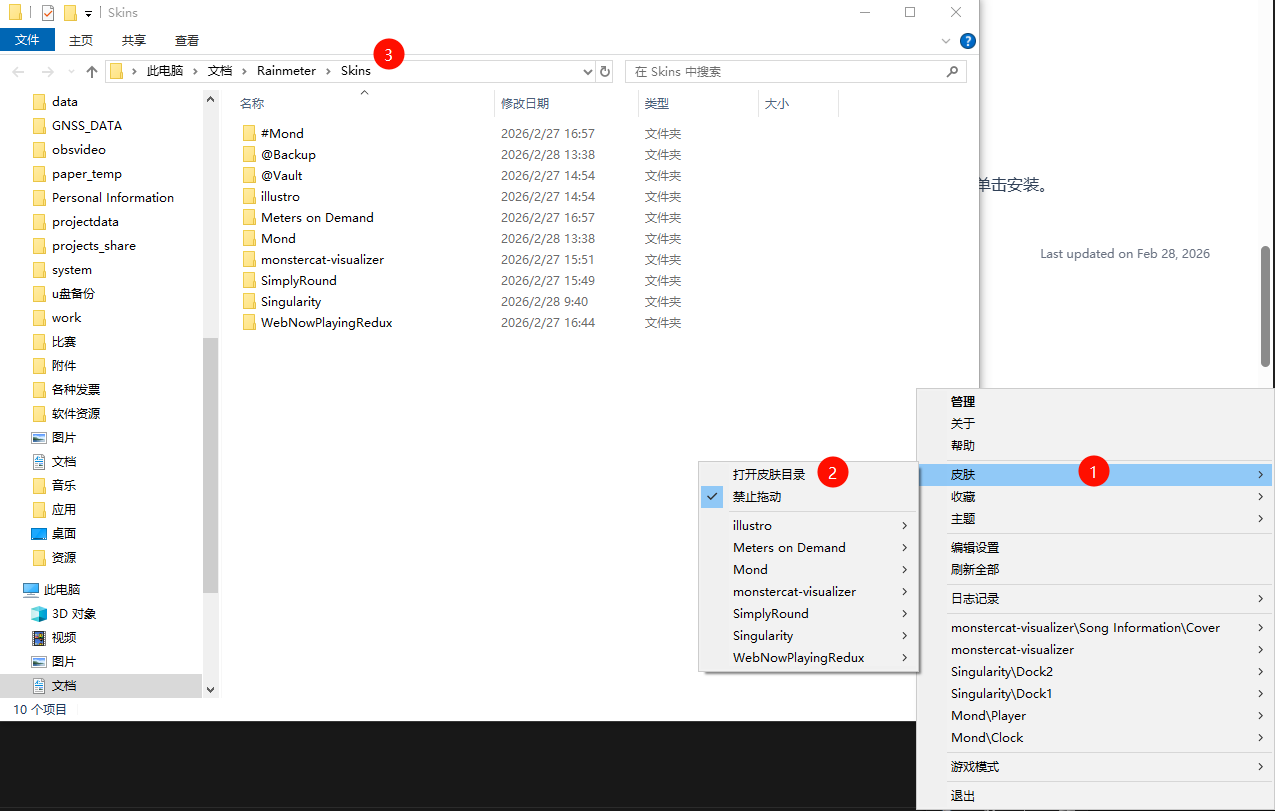
Task: Open the 查看 ribbon tab
Action: tap(187, 41)
